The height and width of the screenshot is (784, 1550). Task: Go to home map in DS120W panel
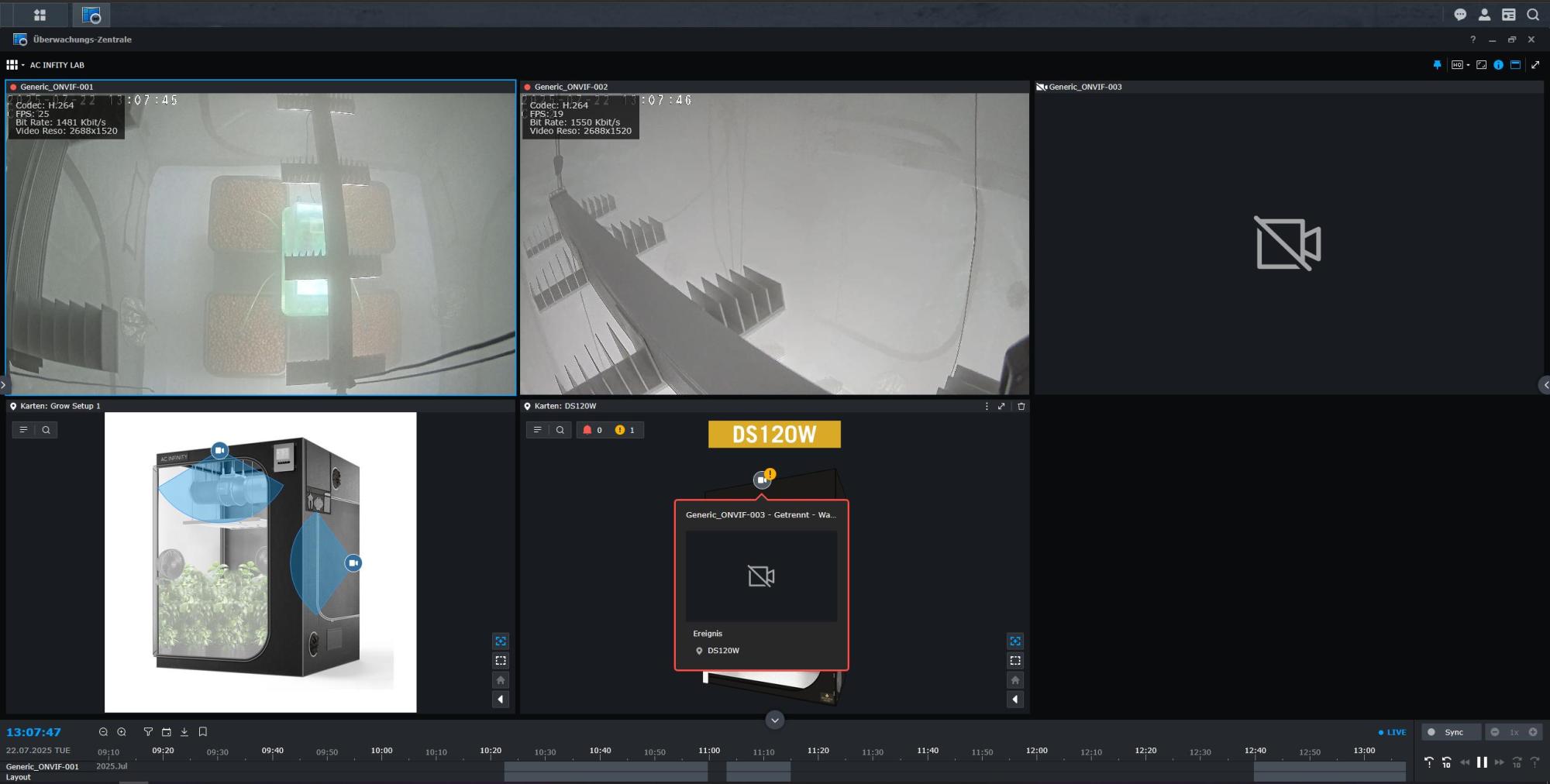click(x=1015, y=680)
